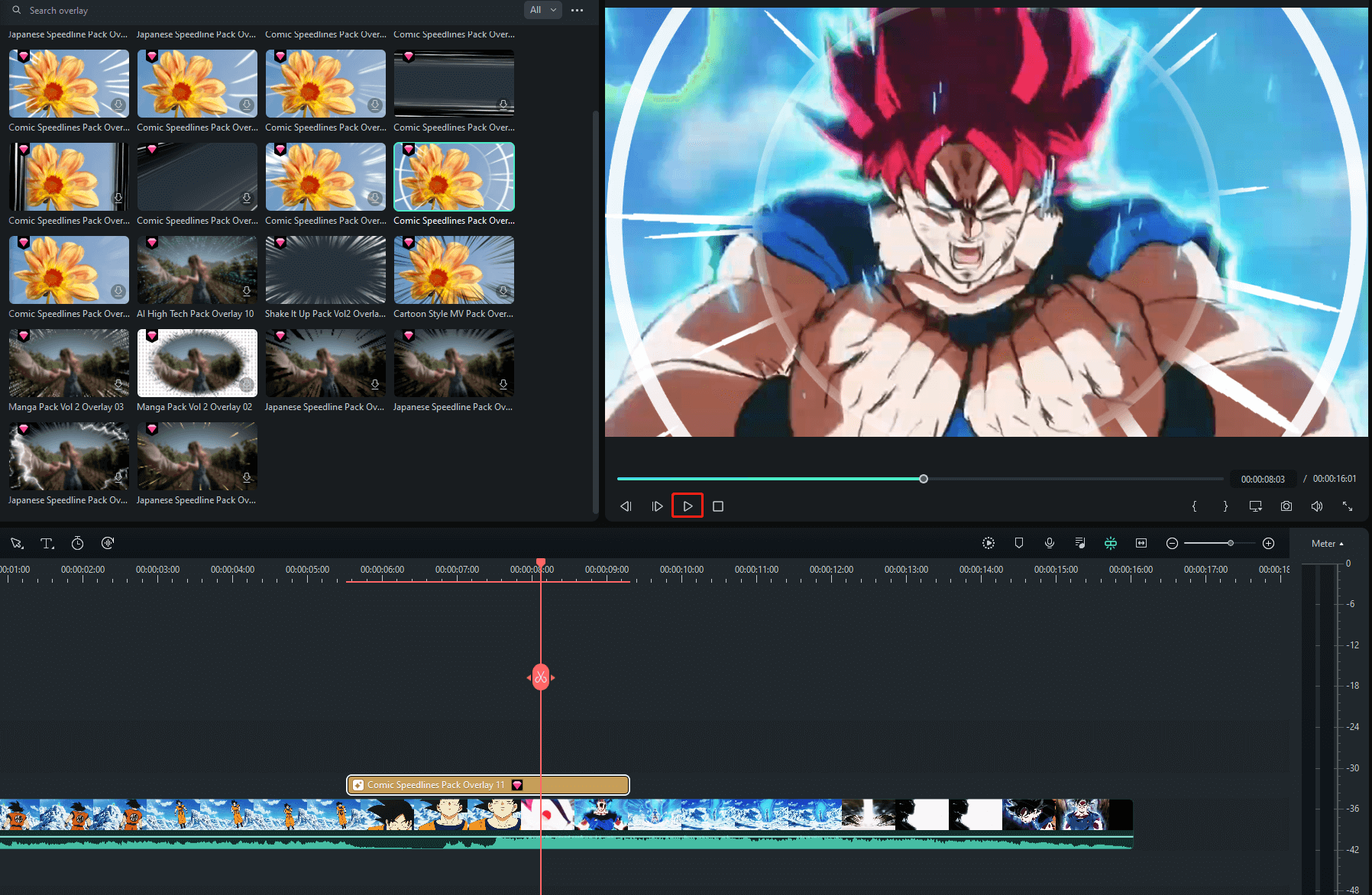The image size is (1372, 895).
Task: Open the play-on-device monitor dropdown
Action: coord(1255,506)
